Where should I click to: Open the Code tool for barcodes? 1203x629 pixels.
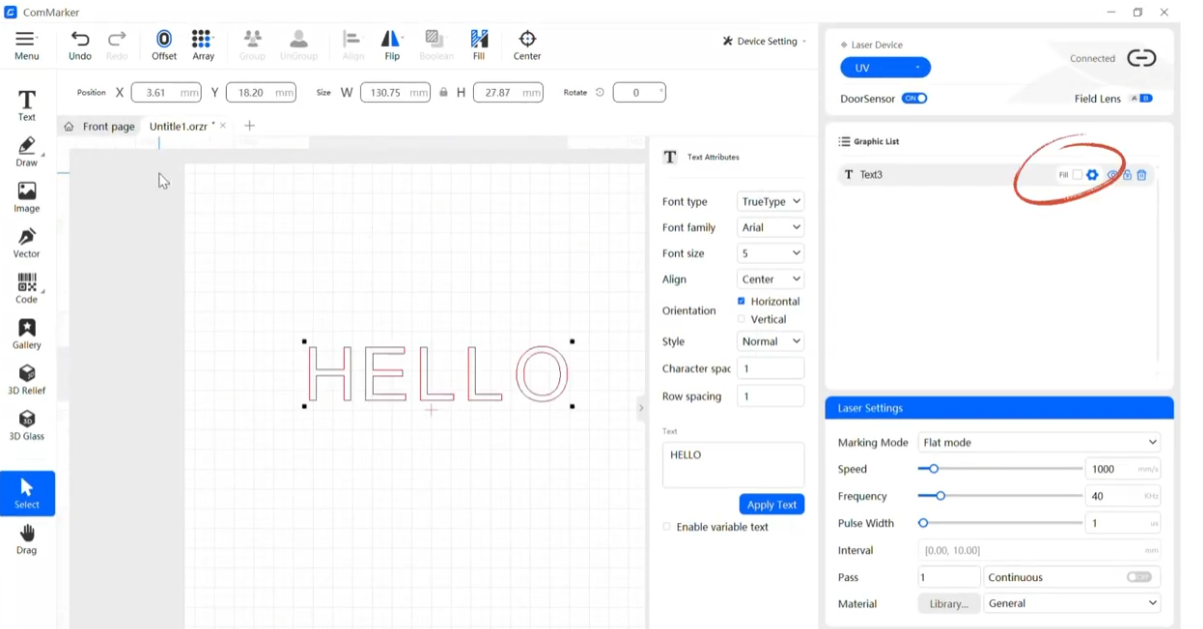25,287
